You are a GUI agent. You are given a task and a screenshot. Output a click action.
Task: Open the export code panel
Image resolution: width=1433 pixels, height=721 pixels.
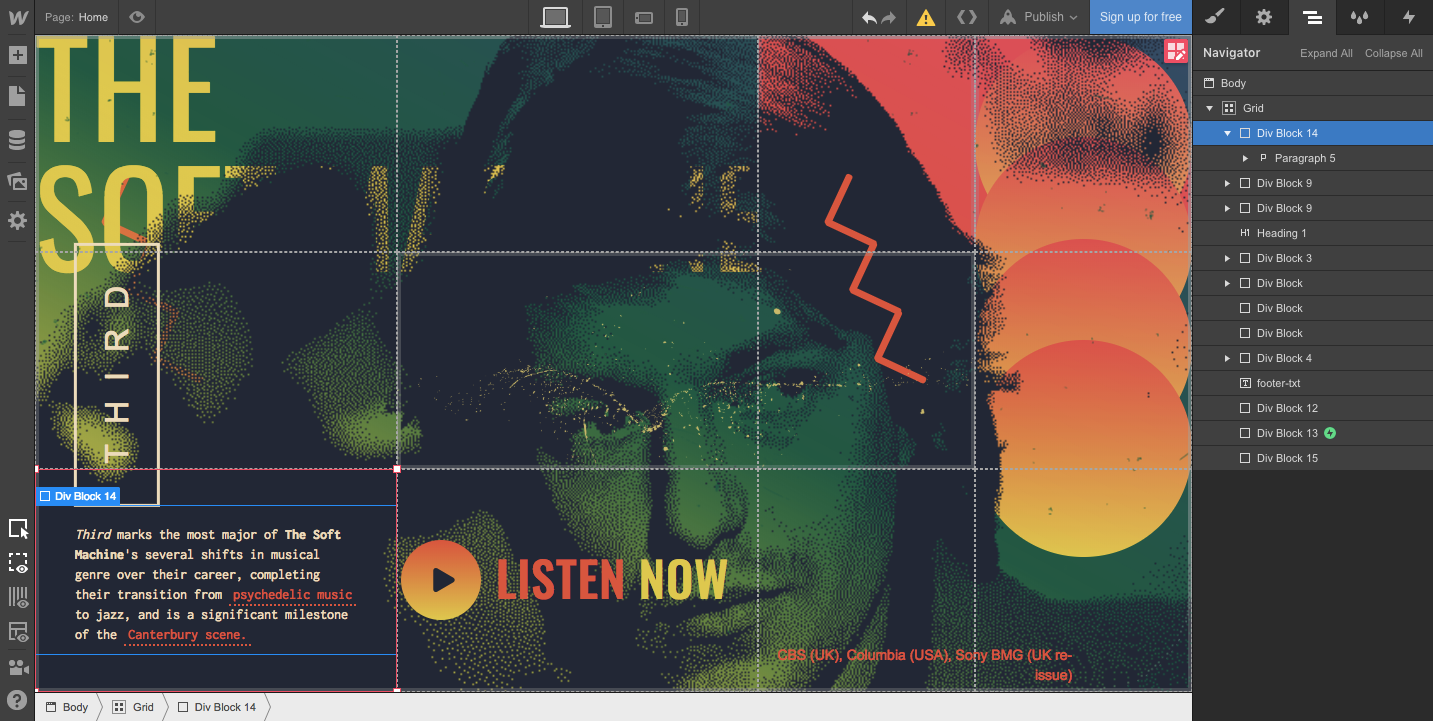coord(966,17)
